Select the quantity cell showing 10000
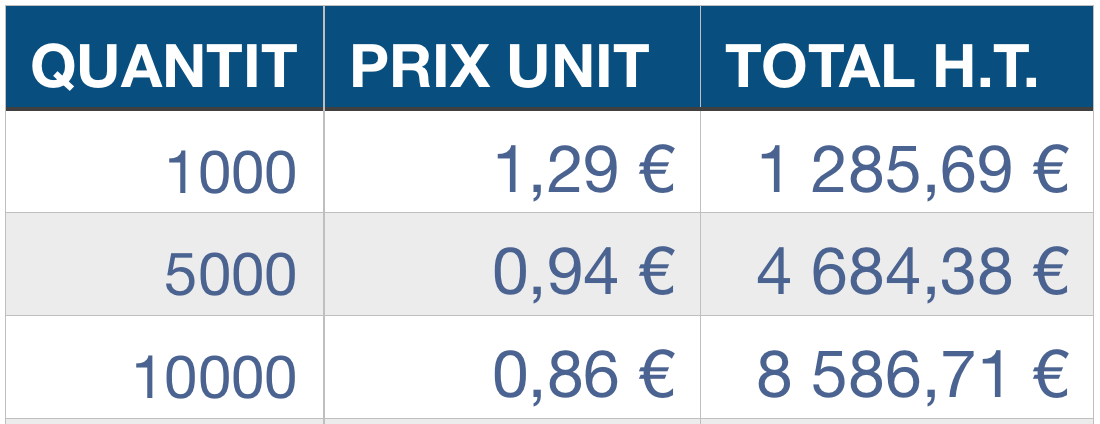 coord(165,367)
